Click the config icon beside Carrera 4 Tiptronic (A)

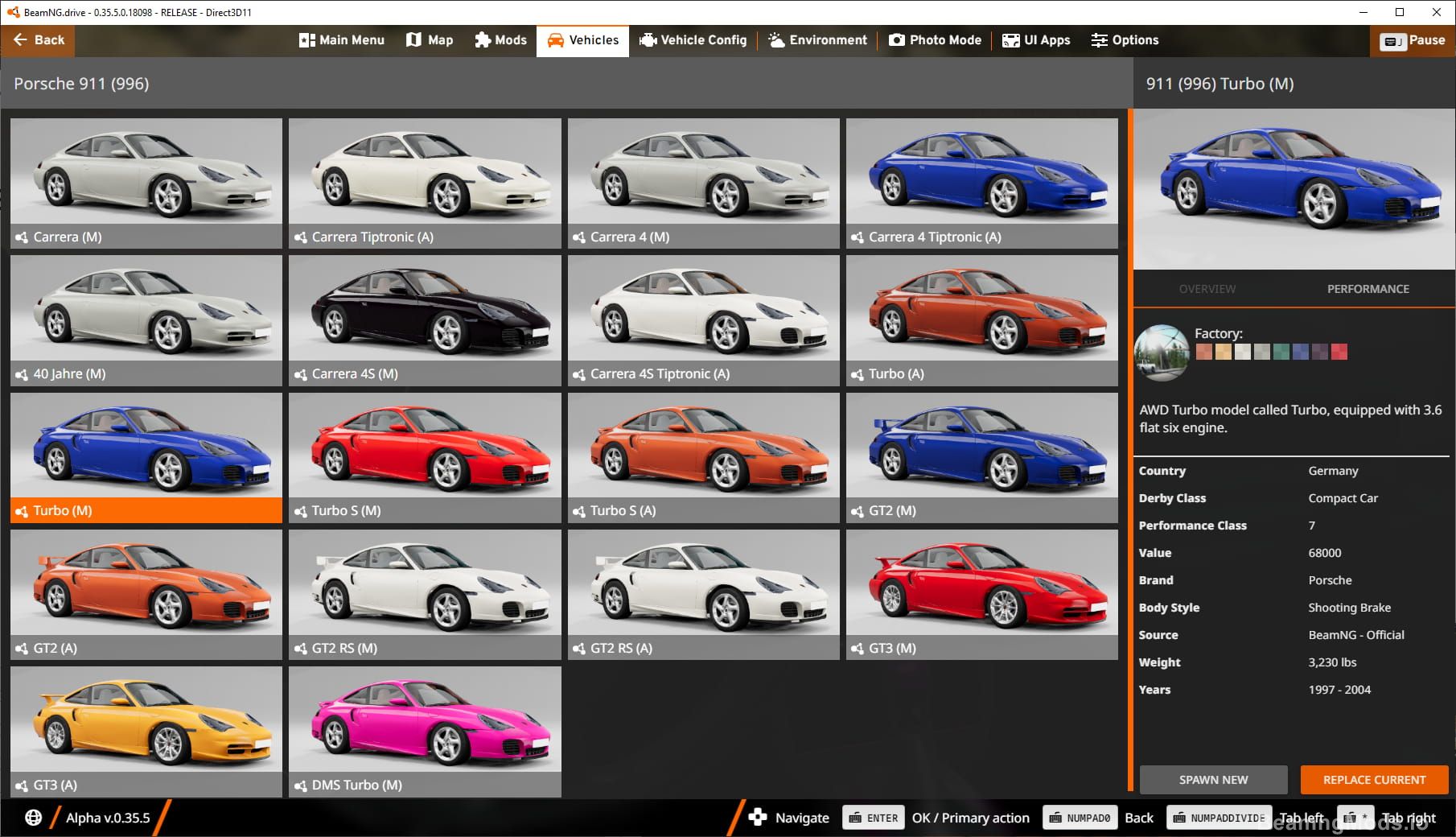858,237
